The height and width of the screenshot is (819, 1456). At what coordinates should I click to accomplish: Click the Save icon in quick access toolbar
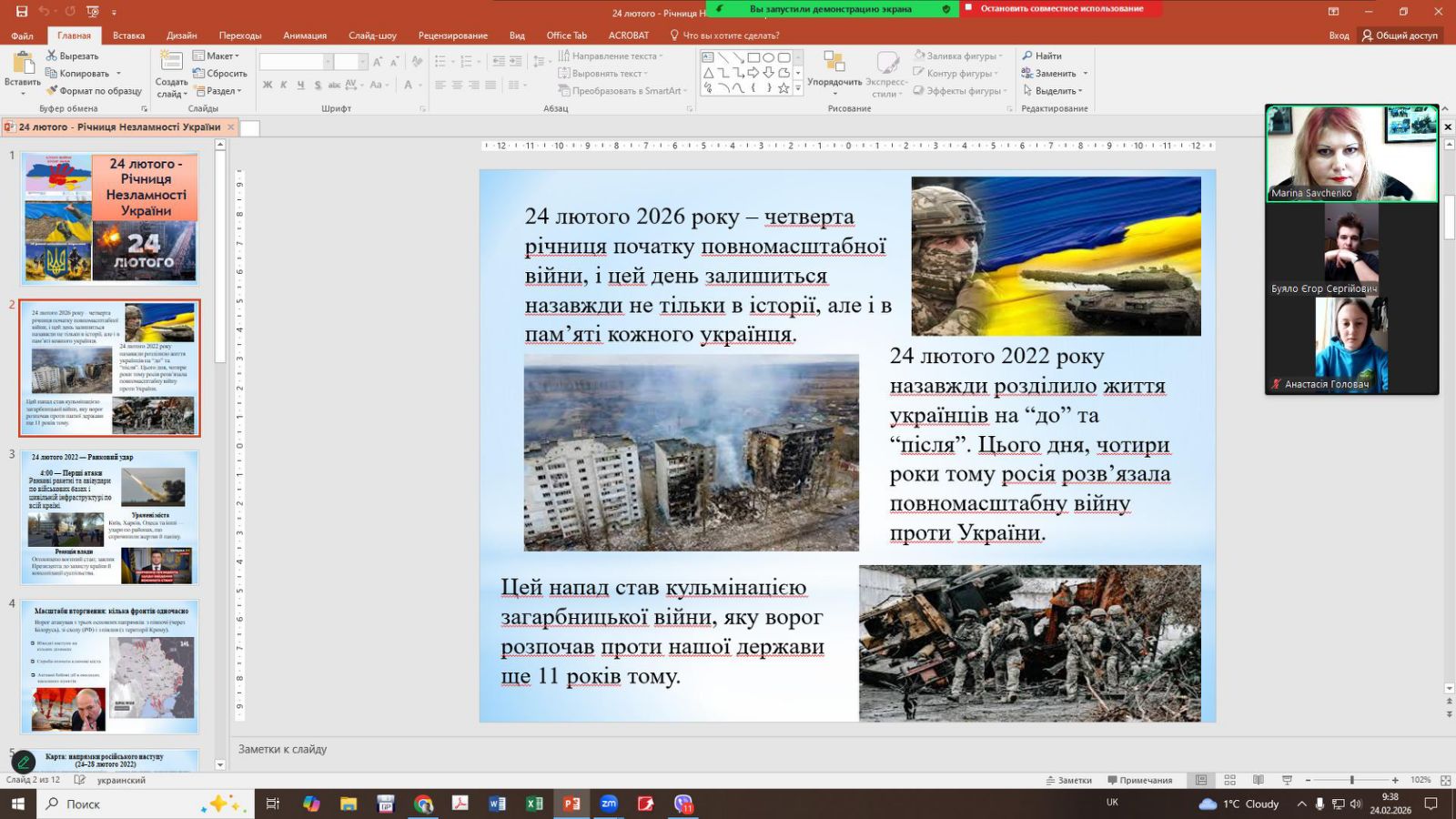(22, 12)
